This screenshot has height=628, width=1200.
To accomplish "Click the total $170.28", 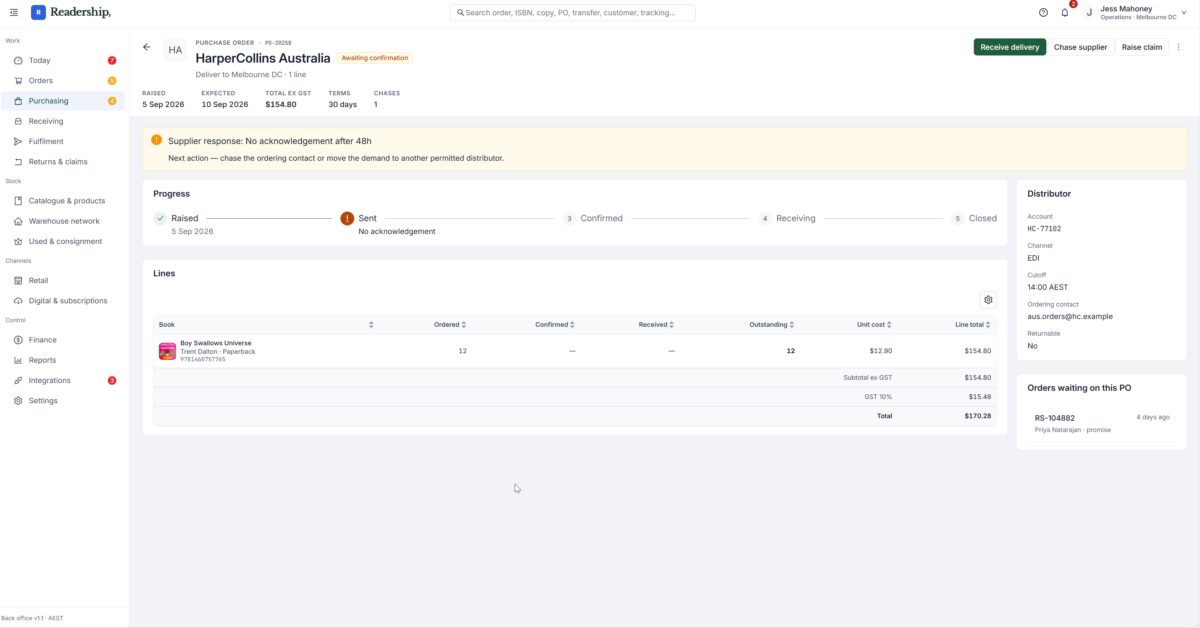I will click(x=978, y=416).
